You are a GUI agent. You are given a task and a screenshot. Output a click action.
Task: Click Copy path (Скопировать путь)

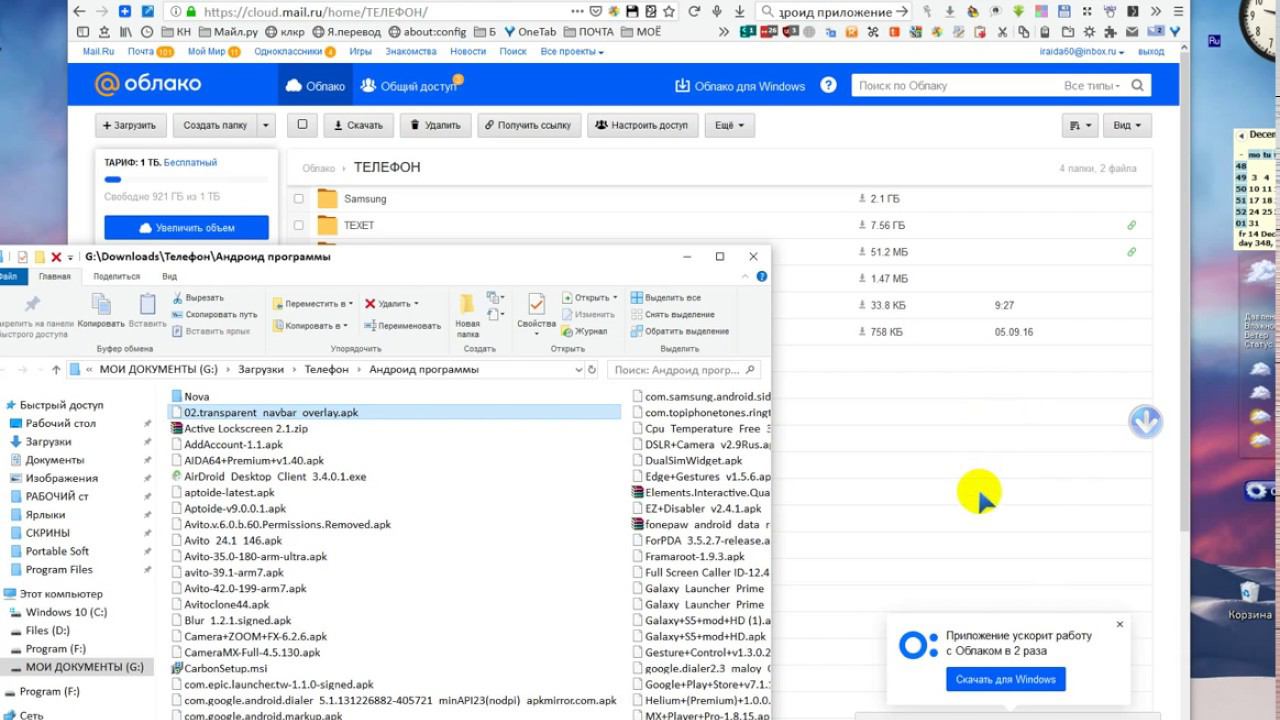pos(214,314)
